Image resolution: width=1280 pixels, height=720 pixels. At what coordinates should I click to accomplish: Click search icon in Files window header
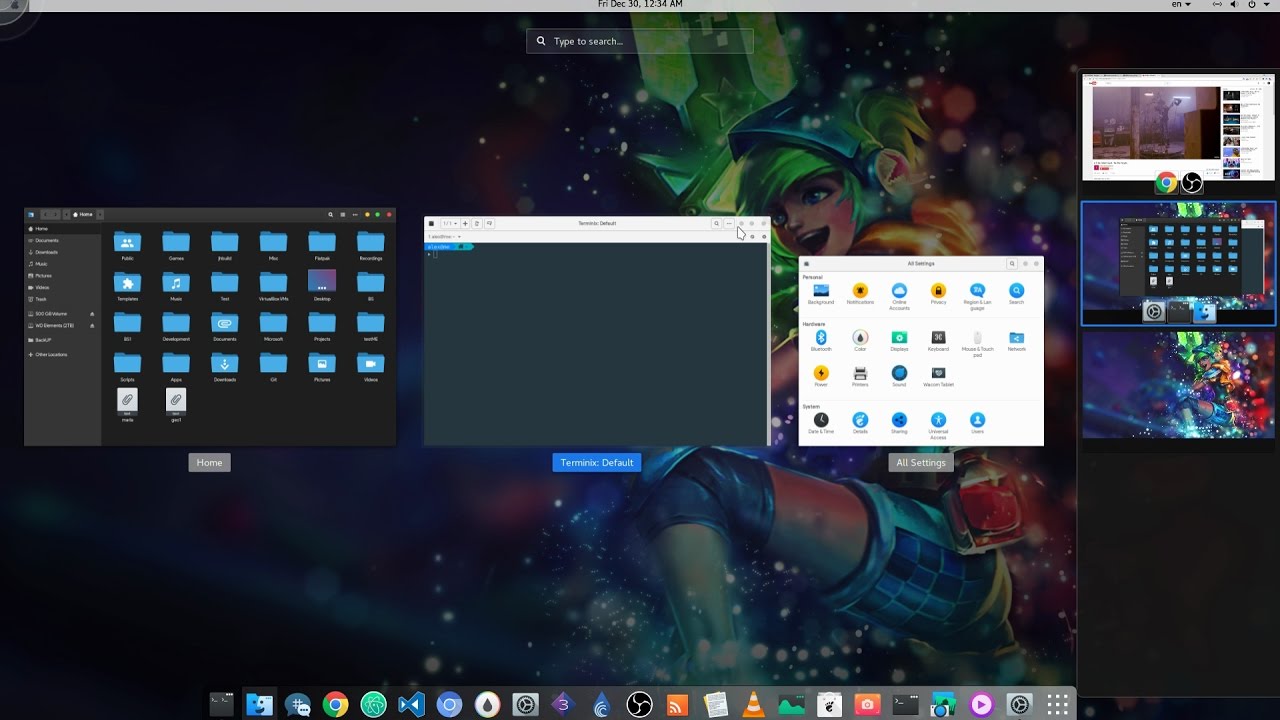pos(331,214)
